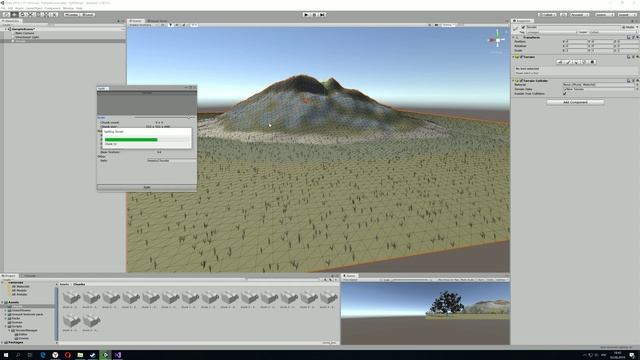
Task: Click the Collab button in toolbar
Action: click(547, 14)
